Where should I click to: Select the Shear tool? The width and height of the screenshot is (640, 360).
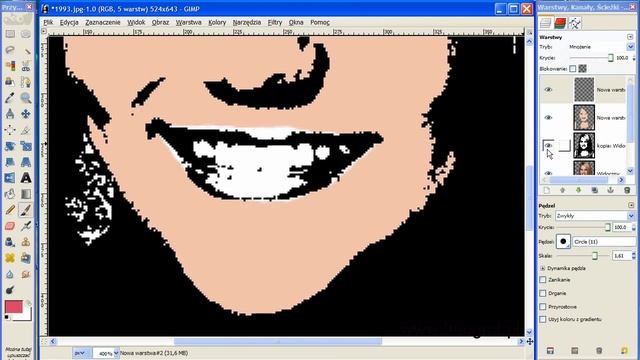[x=10, y=162]
